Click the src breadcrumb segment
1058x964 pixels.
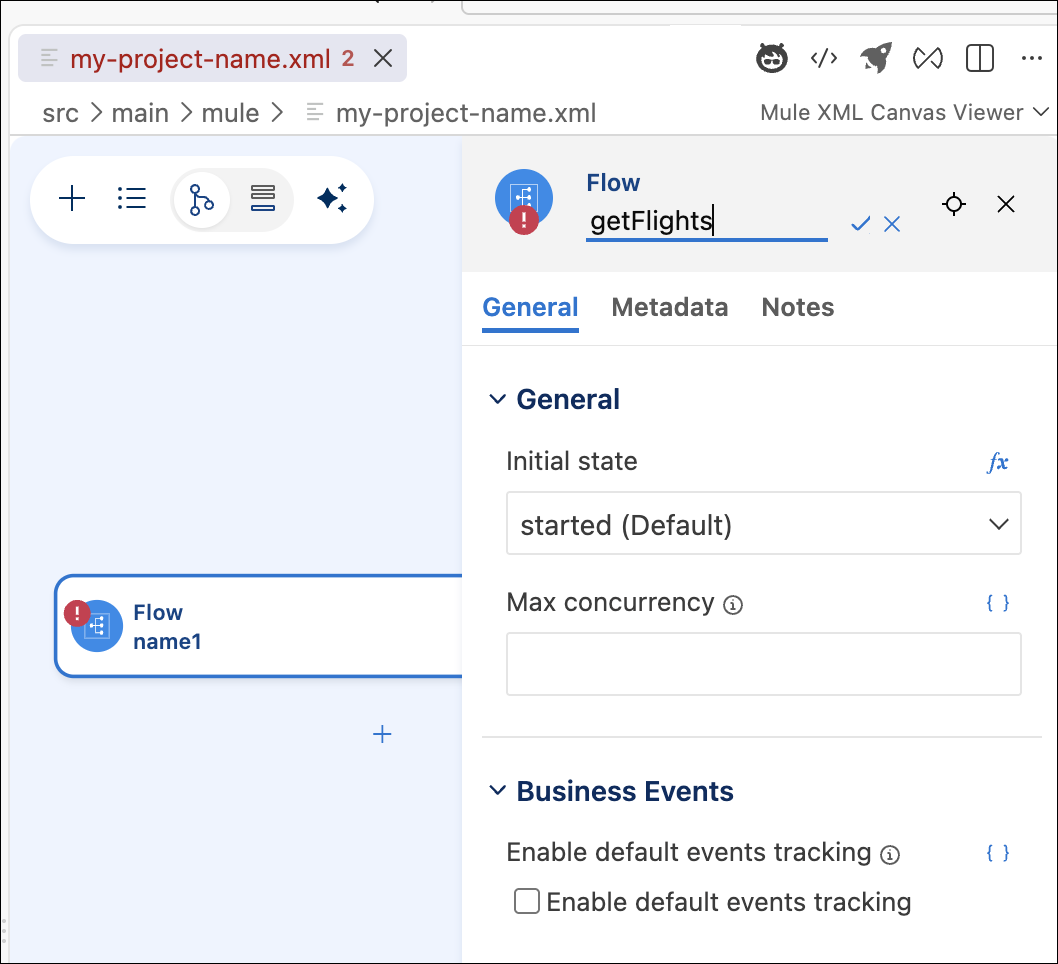click(x=61, y=113)
